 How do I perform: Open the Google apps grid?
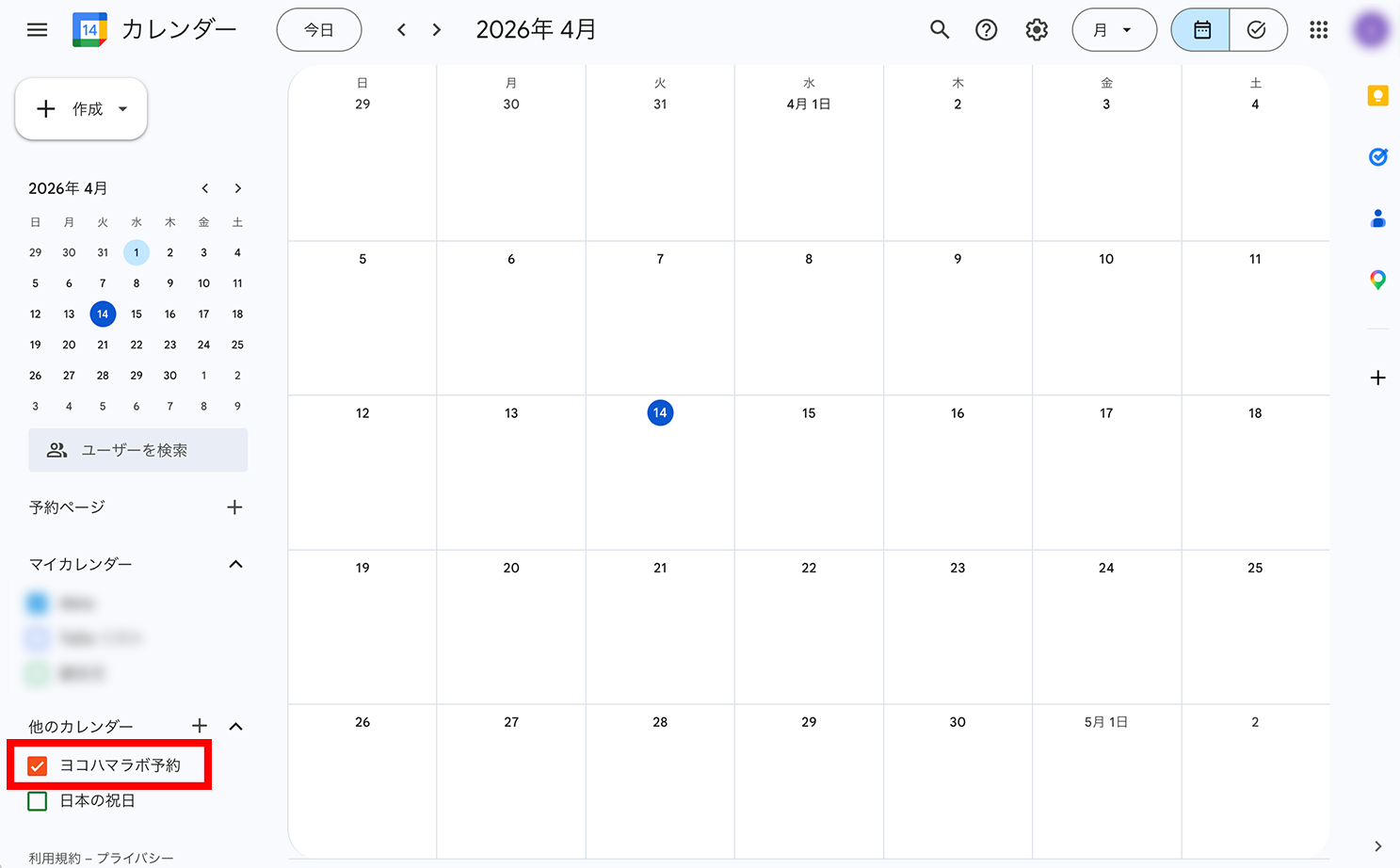pyautogui.click(x=1318, y=30)
